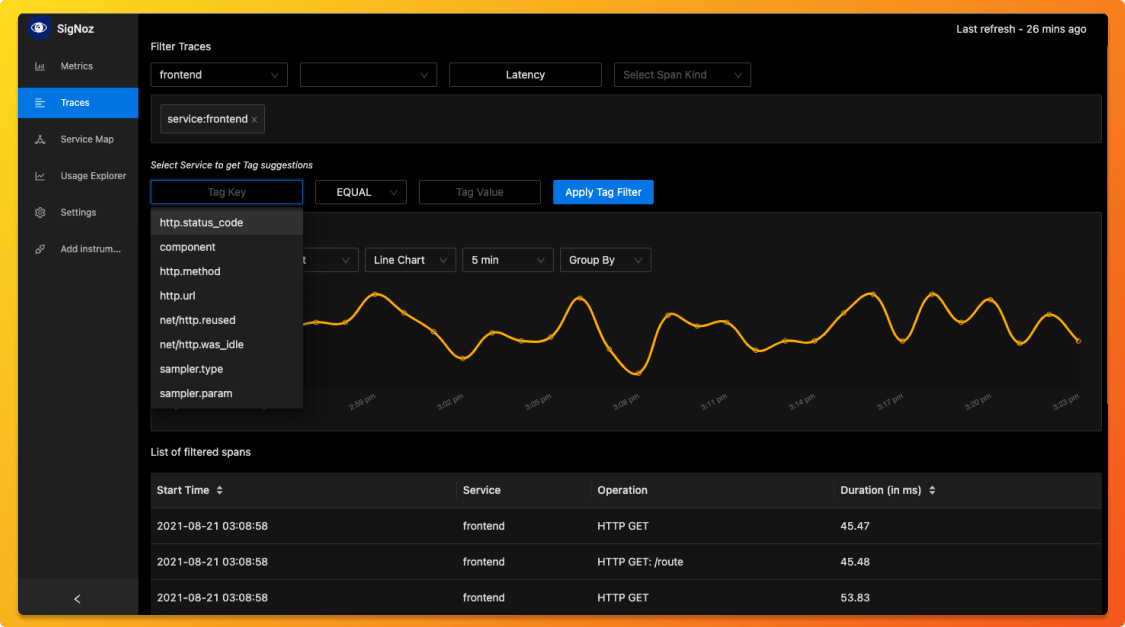Click Last refresh - 26 mins ago text

[1021, 29]
